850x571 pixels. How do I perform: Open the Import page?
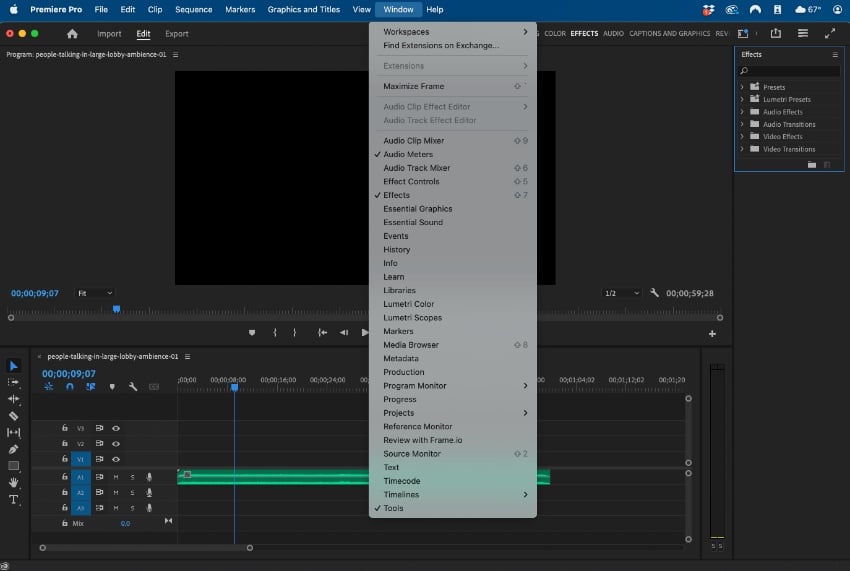tap(109, 34)
